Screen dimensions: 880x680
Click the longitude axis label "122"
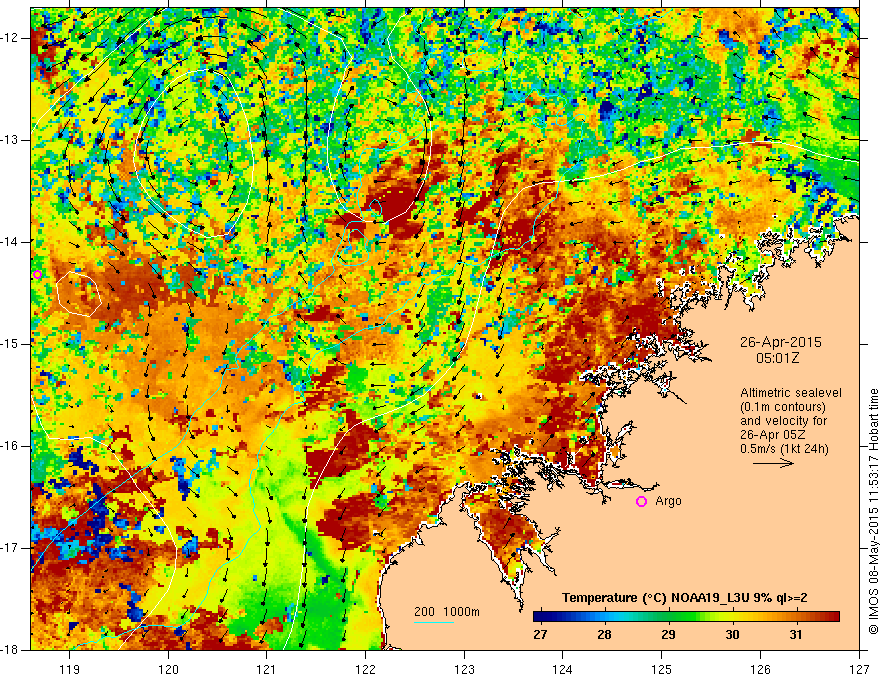click(x=365, y=669)
